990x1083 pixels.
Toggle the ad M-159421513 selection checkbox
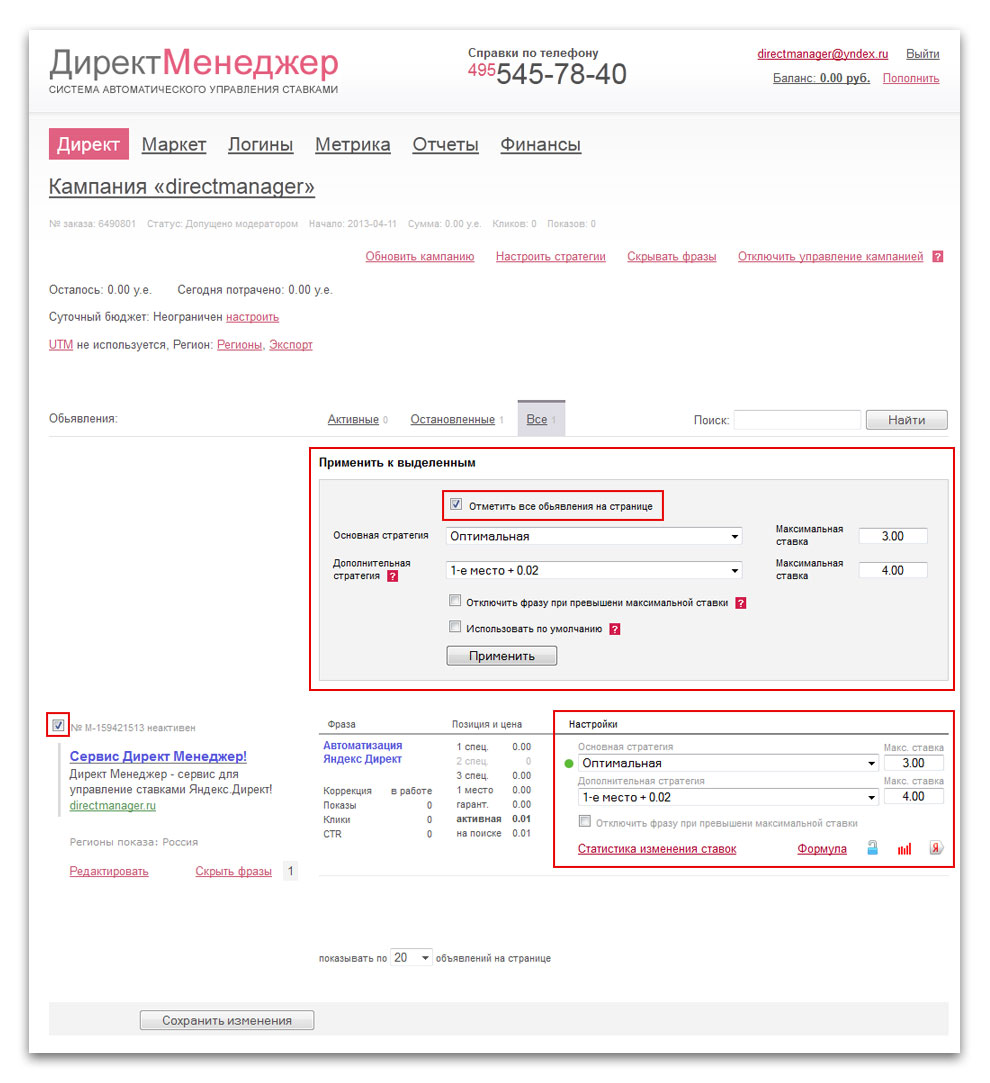(x=58, y=725)
